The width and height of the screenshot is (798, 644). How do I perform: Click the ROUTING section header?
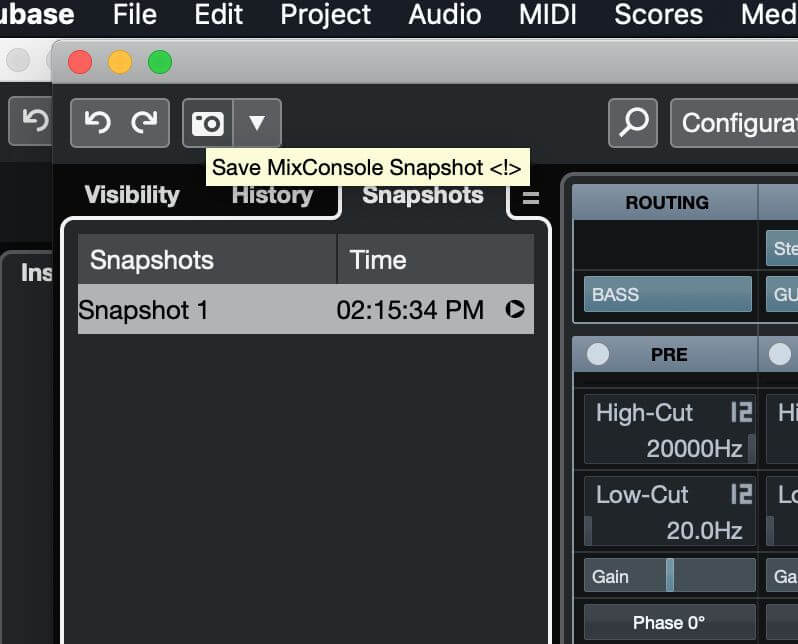tap(666, 203)
